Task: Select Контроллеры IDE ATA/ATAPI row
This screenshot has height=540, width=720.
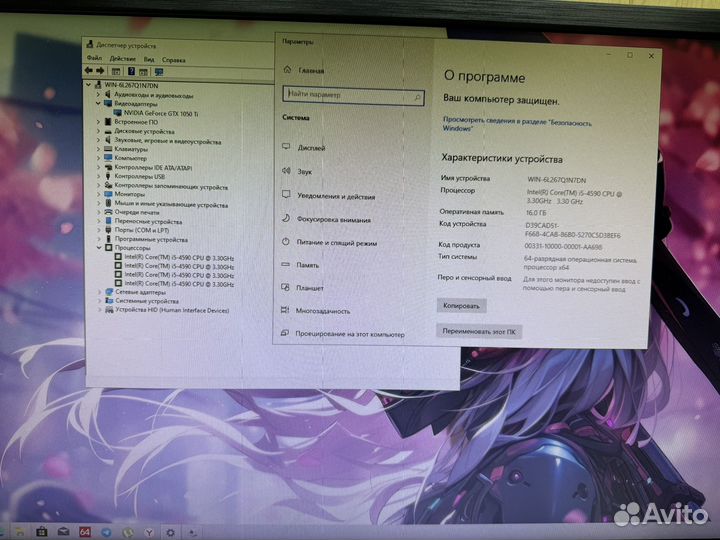Action: (x=148, y=168)
